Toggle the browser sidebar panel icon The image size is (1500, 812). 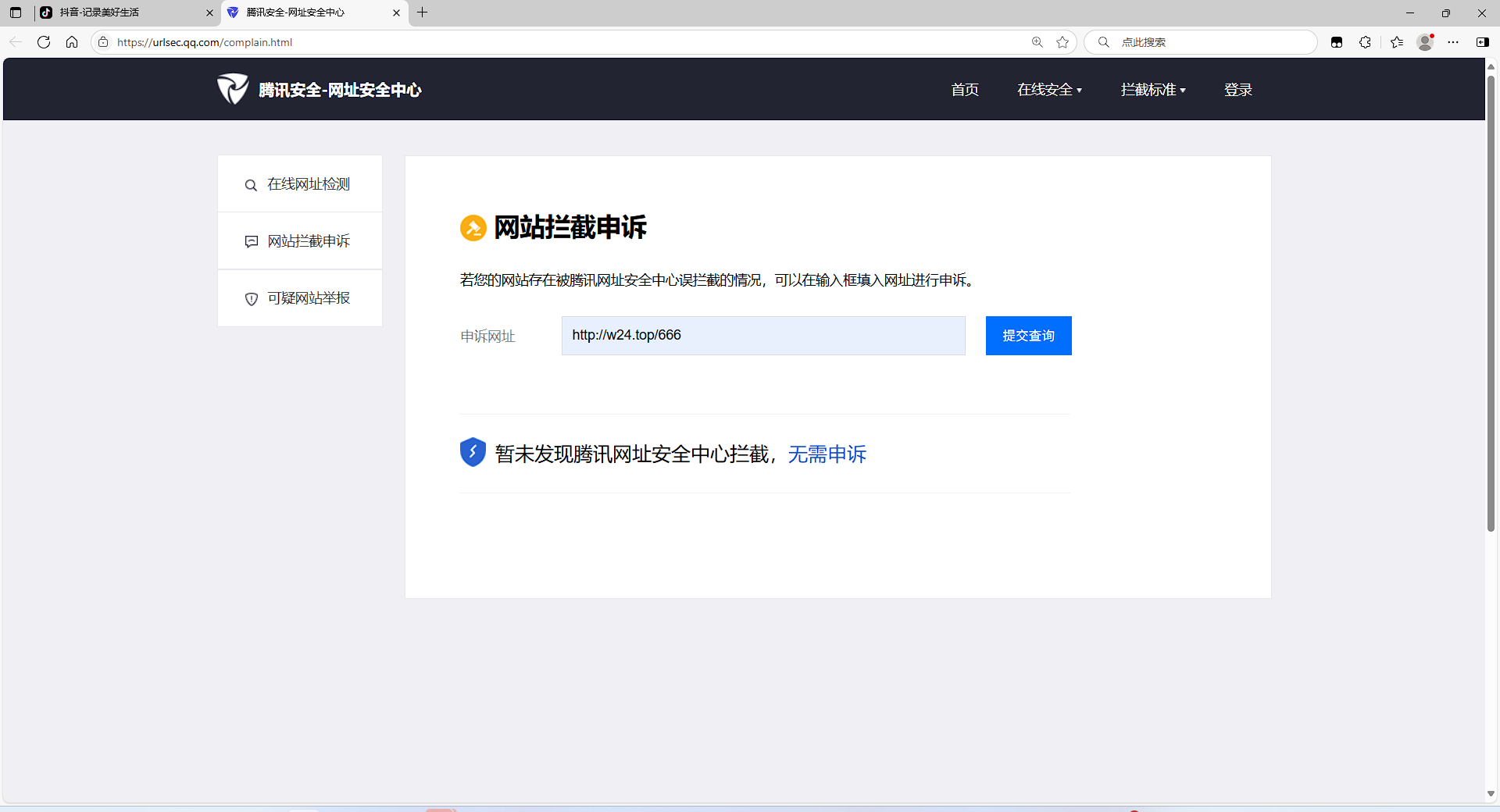click(1482, 42)
